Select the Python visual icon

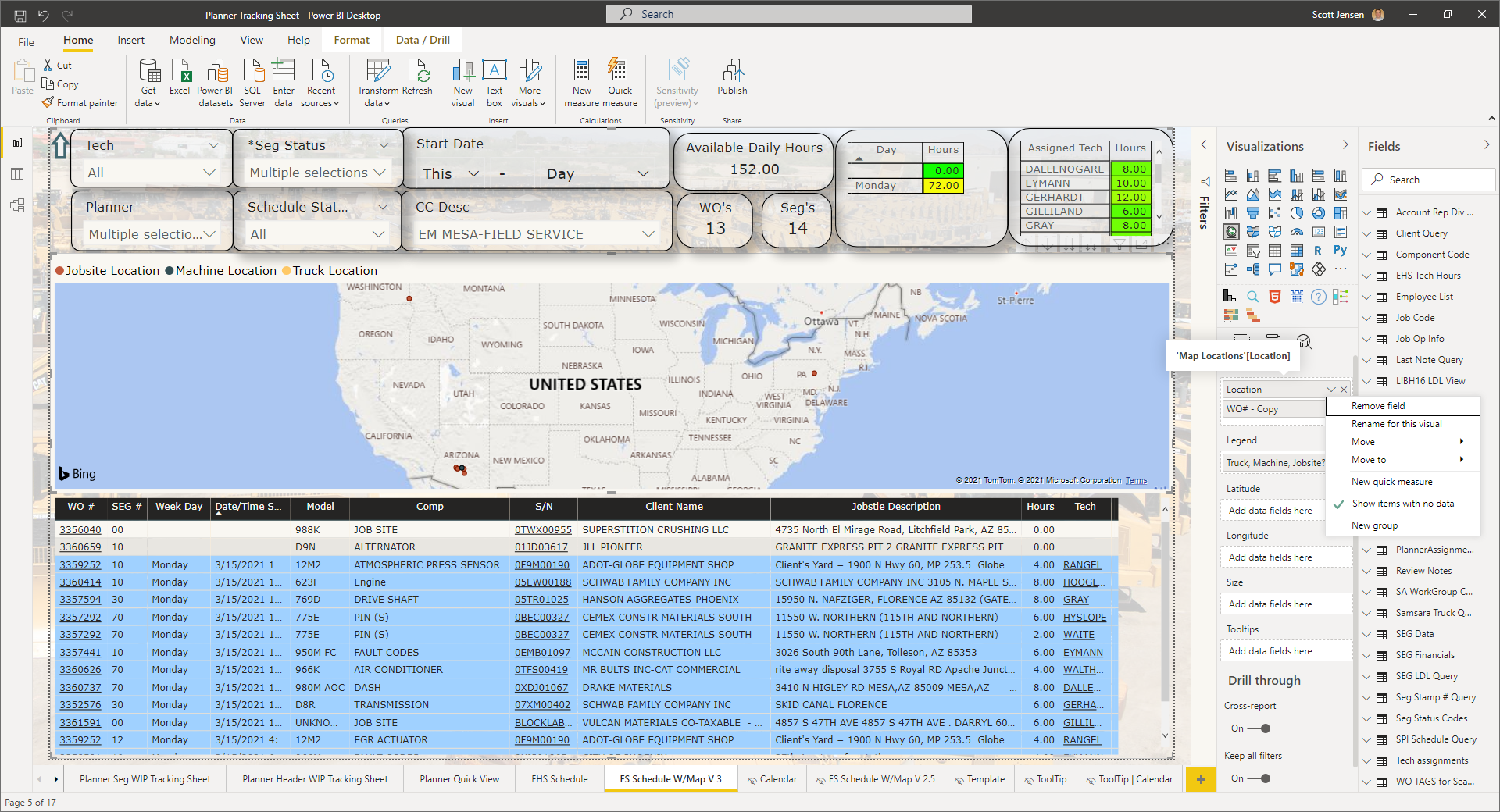(x=1341, y=251)
